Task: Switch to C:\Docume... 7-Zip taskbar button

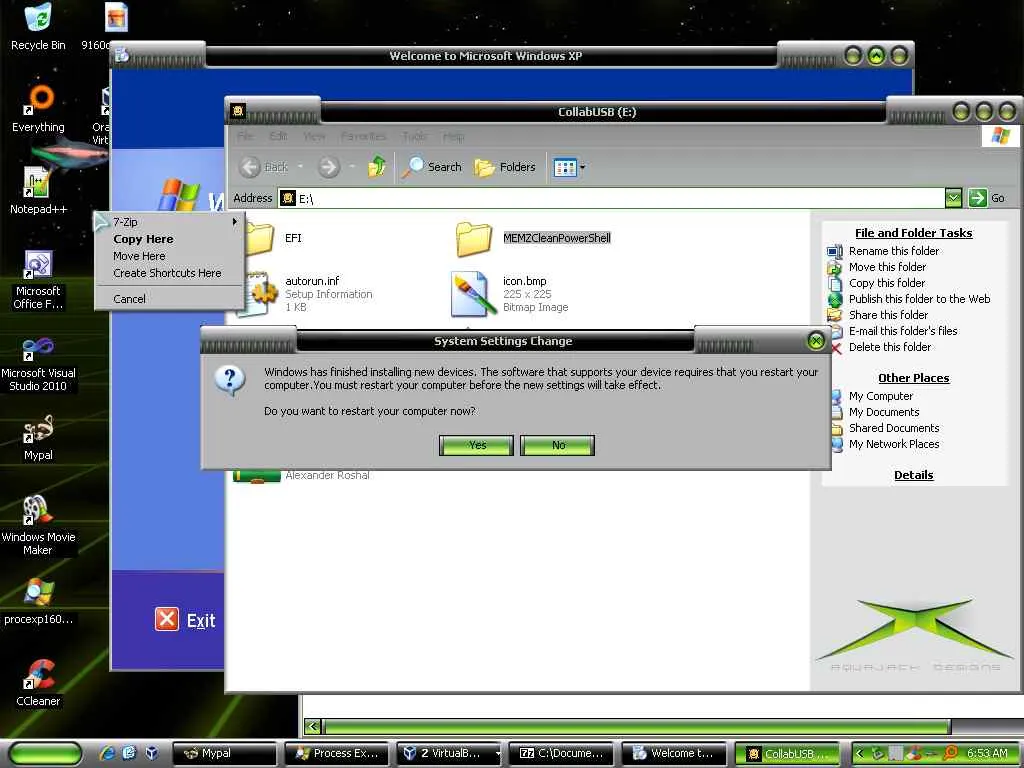Action: click(x=561, y=754)
